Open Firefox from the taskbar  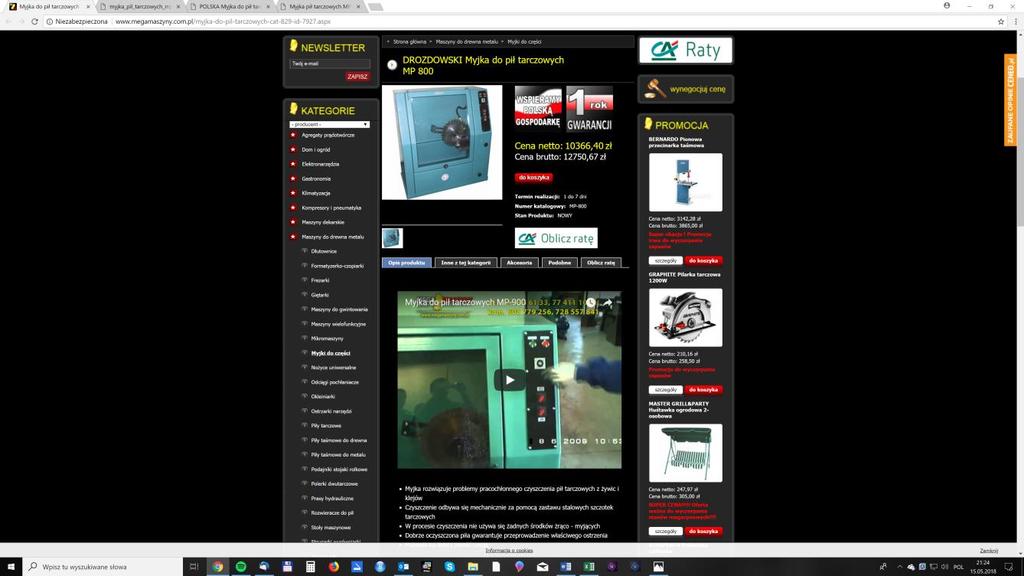[x=334, y=566]
